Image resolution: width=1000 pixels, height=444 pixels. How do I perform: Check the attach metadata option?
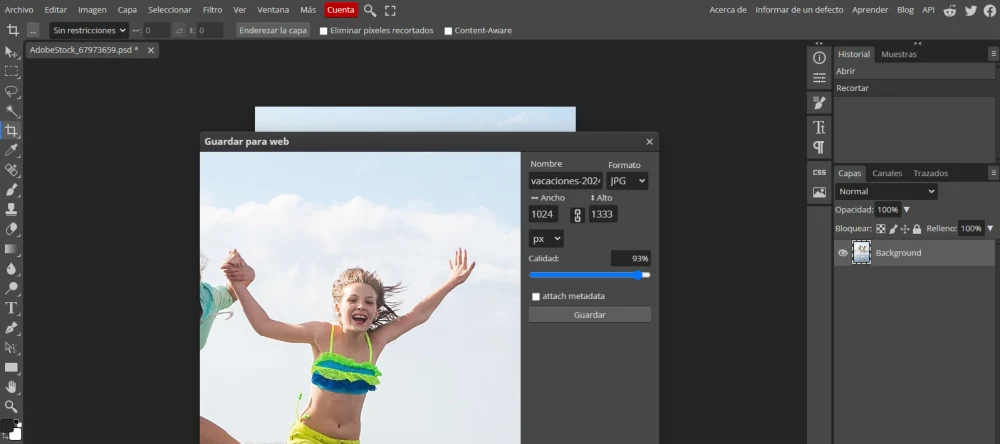pyautogui.click(x=536, y=297)
